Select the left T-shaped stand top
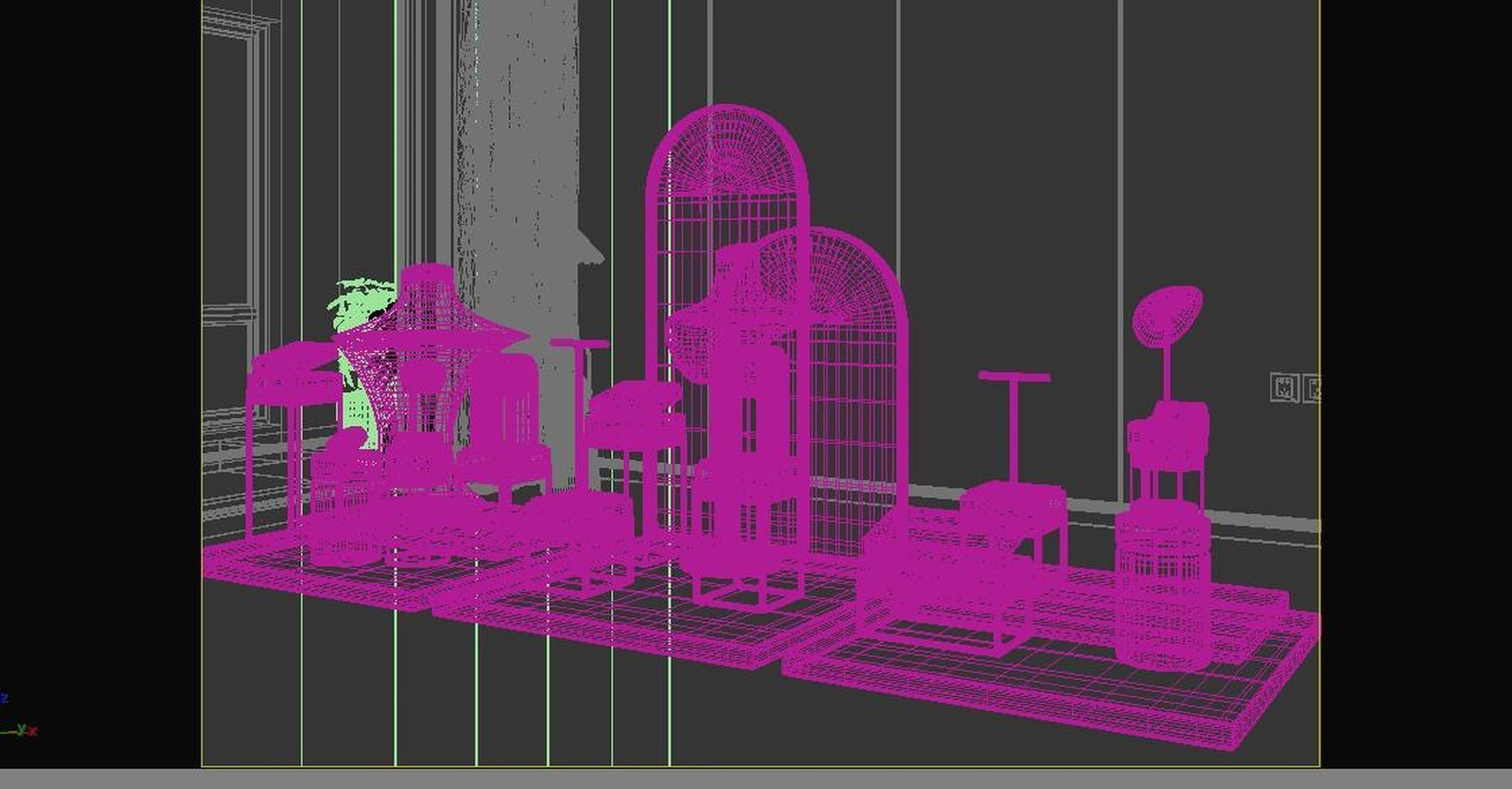 pos(579,344)
